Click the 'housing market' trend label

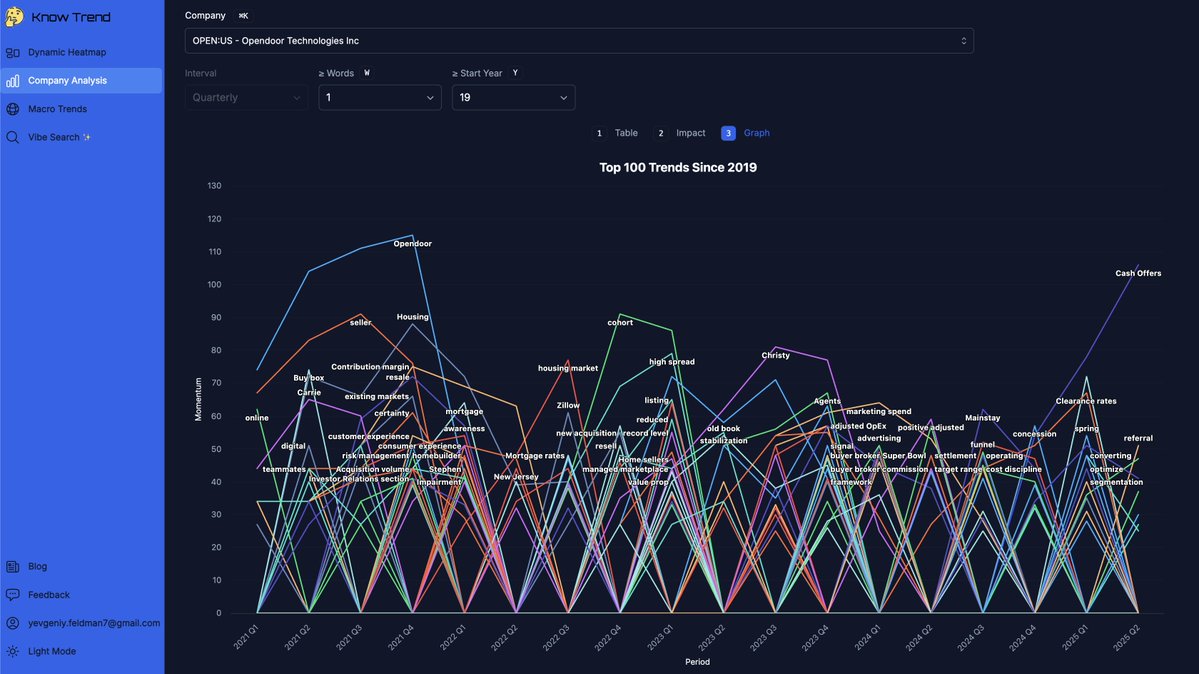pyautogui.click(x=568, y=369)
